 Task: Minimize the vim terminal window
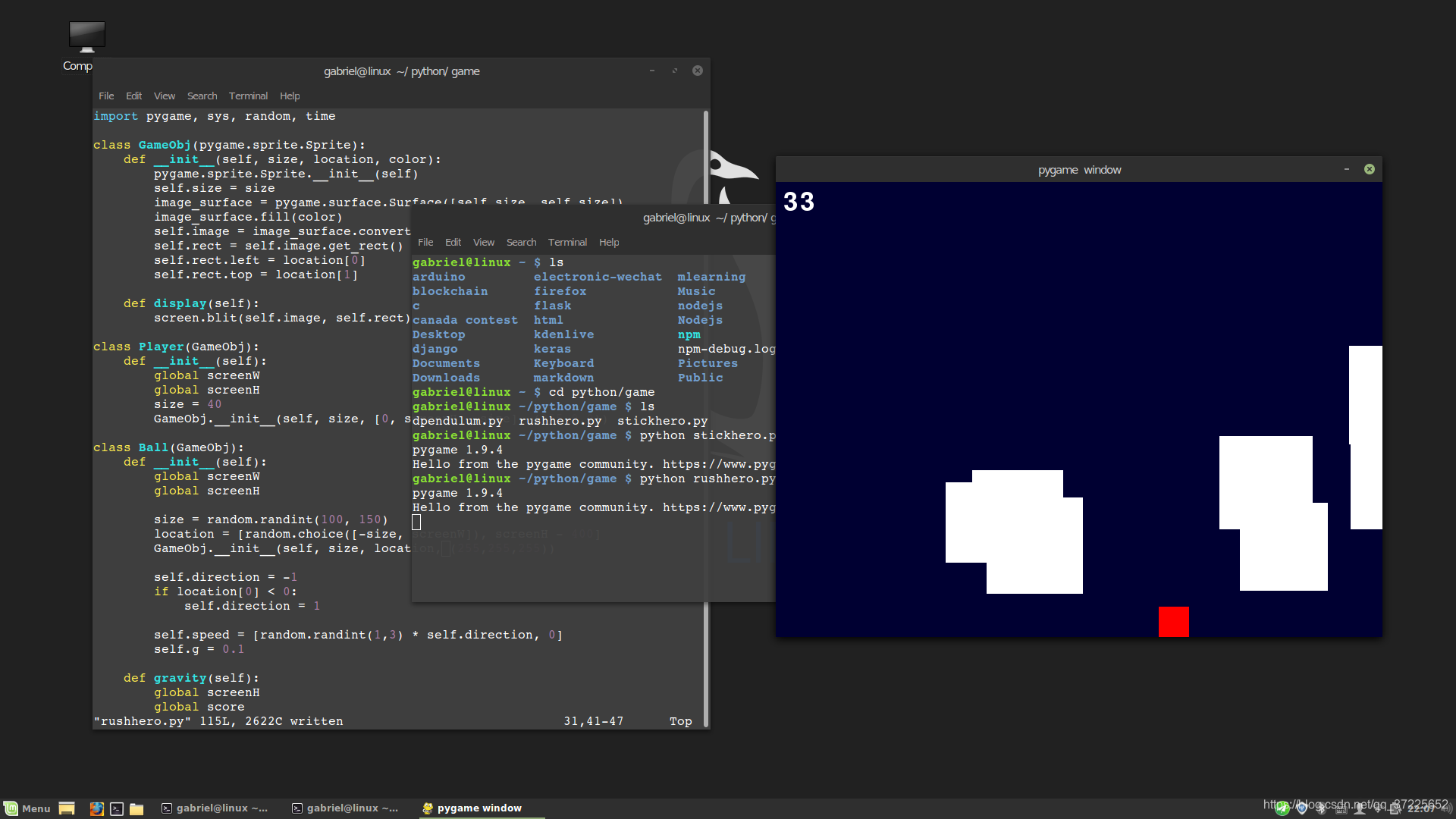[651, 71]
